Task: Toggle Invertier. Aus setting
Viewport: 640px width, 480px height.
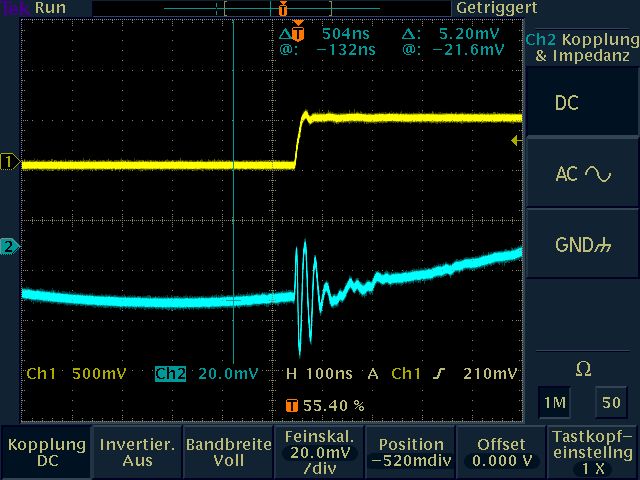Action: point(136,452)
